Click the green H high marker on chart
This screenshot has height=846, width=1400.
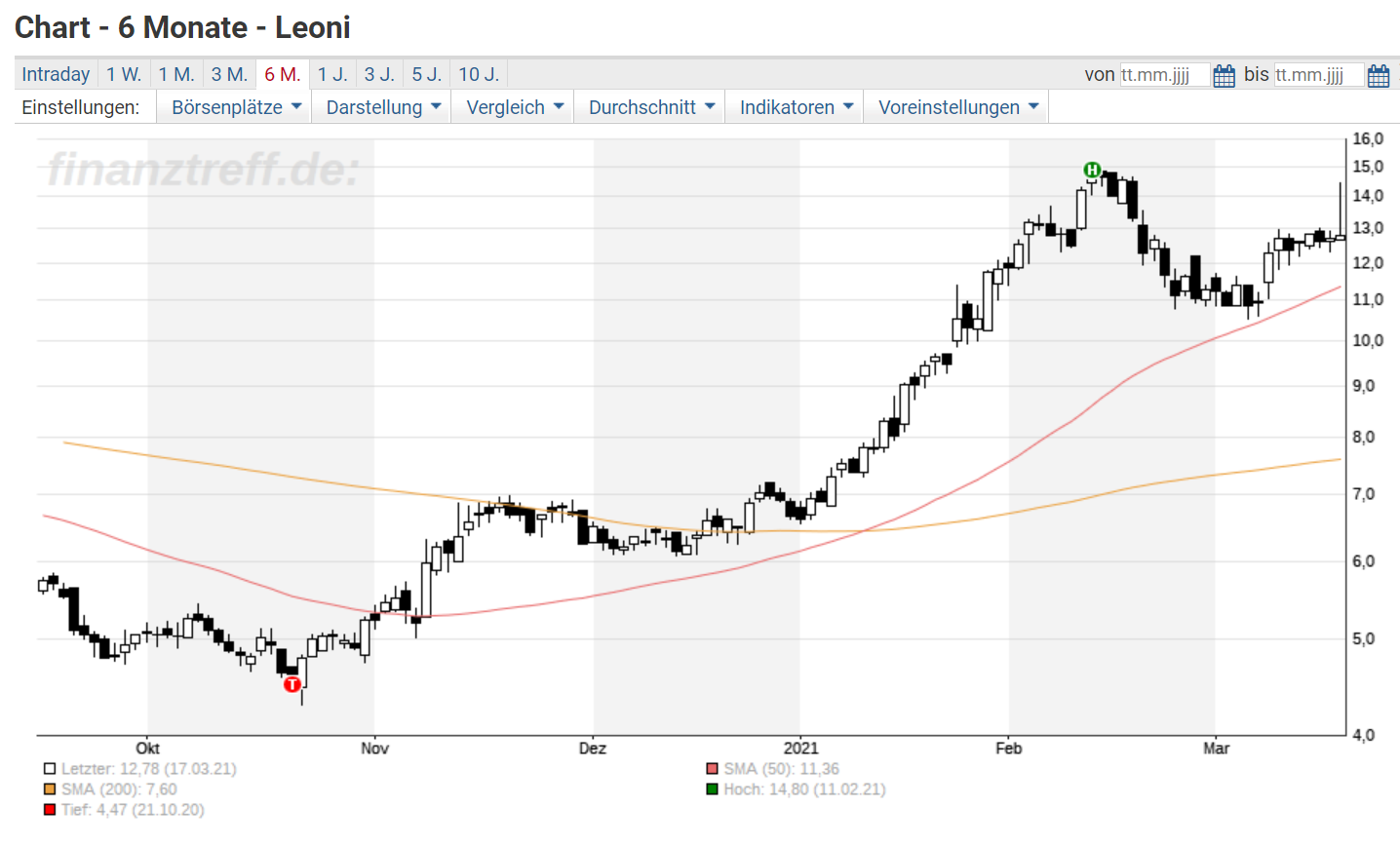tap(1092, 171)
